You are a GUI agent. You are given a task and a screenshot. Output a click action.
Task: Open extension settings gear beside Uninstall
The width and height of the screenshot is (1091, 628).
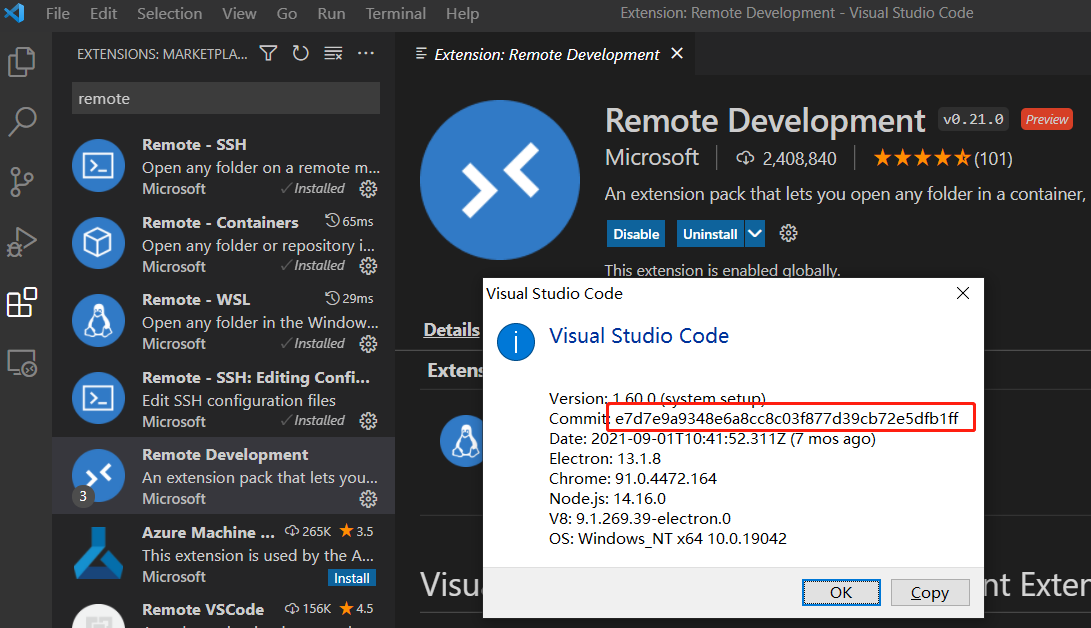click(788, 233)
